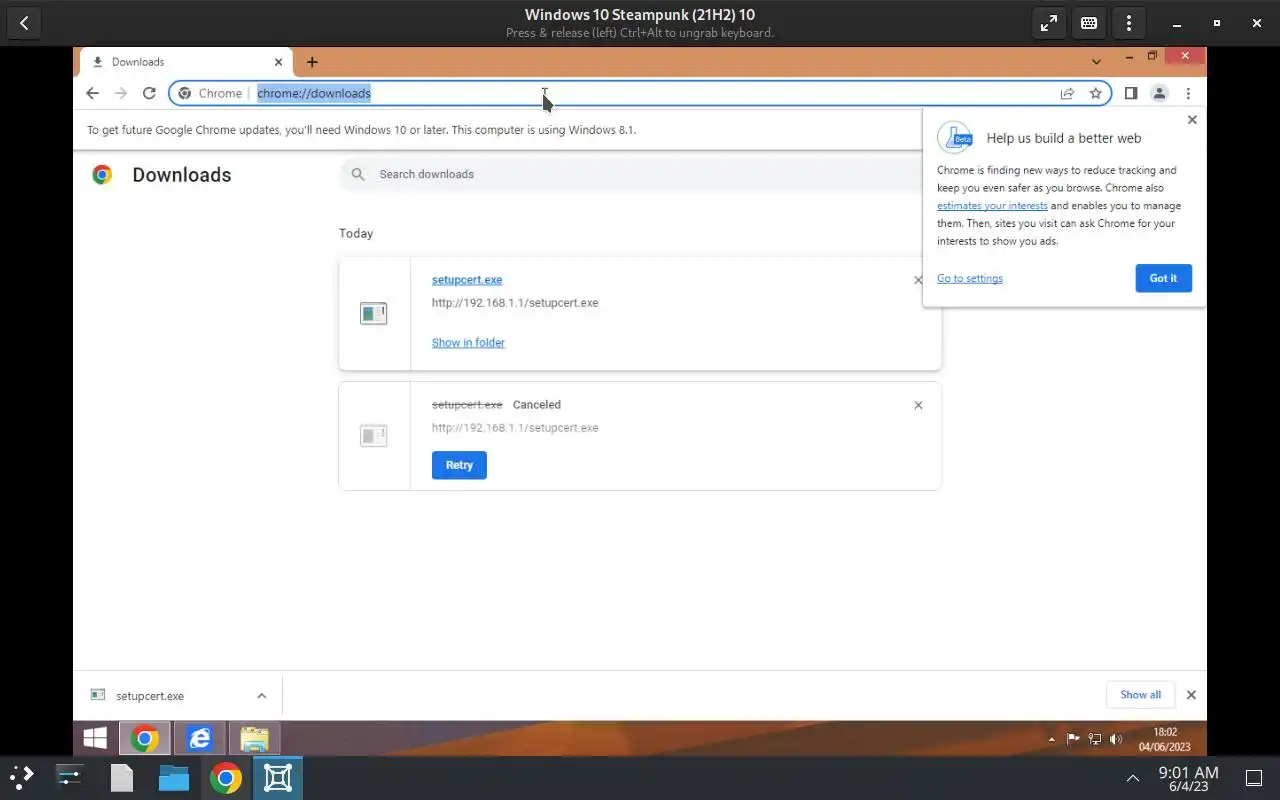The image size is (1280, 800).
Task: Click the host show desktop icon
Action: pyautogui.click(x=1254, y=778)
